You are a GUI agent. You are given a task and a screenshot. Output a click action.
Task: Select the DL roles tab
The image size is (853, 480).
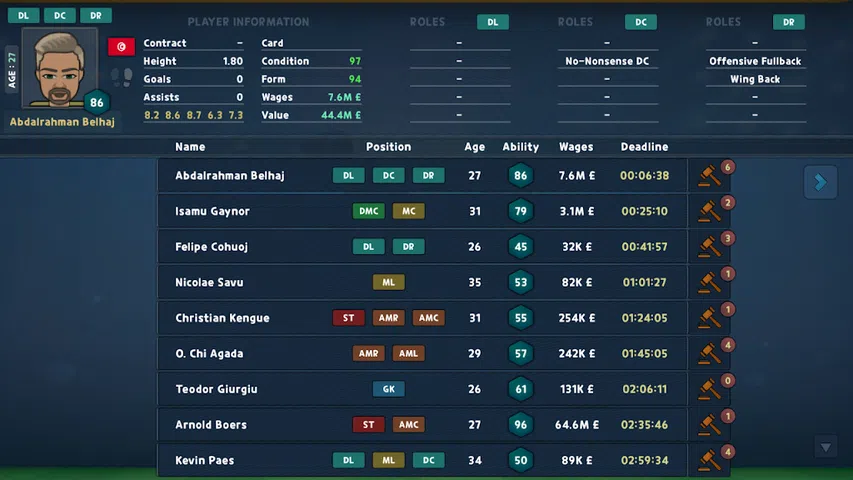[492, 22]
